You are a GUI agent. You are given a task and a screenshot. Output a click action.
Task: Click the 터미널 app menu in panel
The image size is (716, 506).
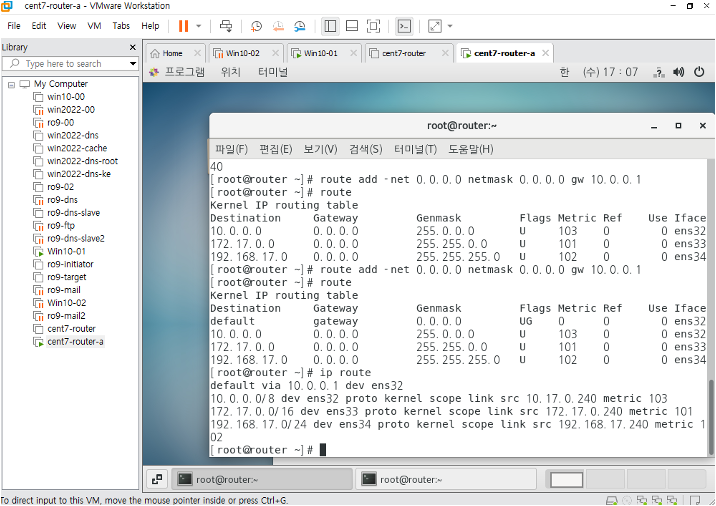pos(273,72)
